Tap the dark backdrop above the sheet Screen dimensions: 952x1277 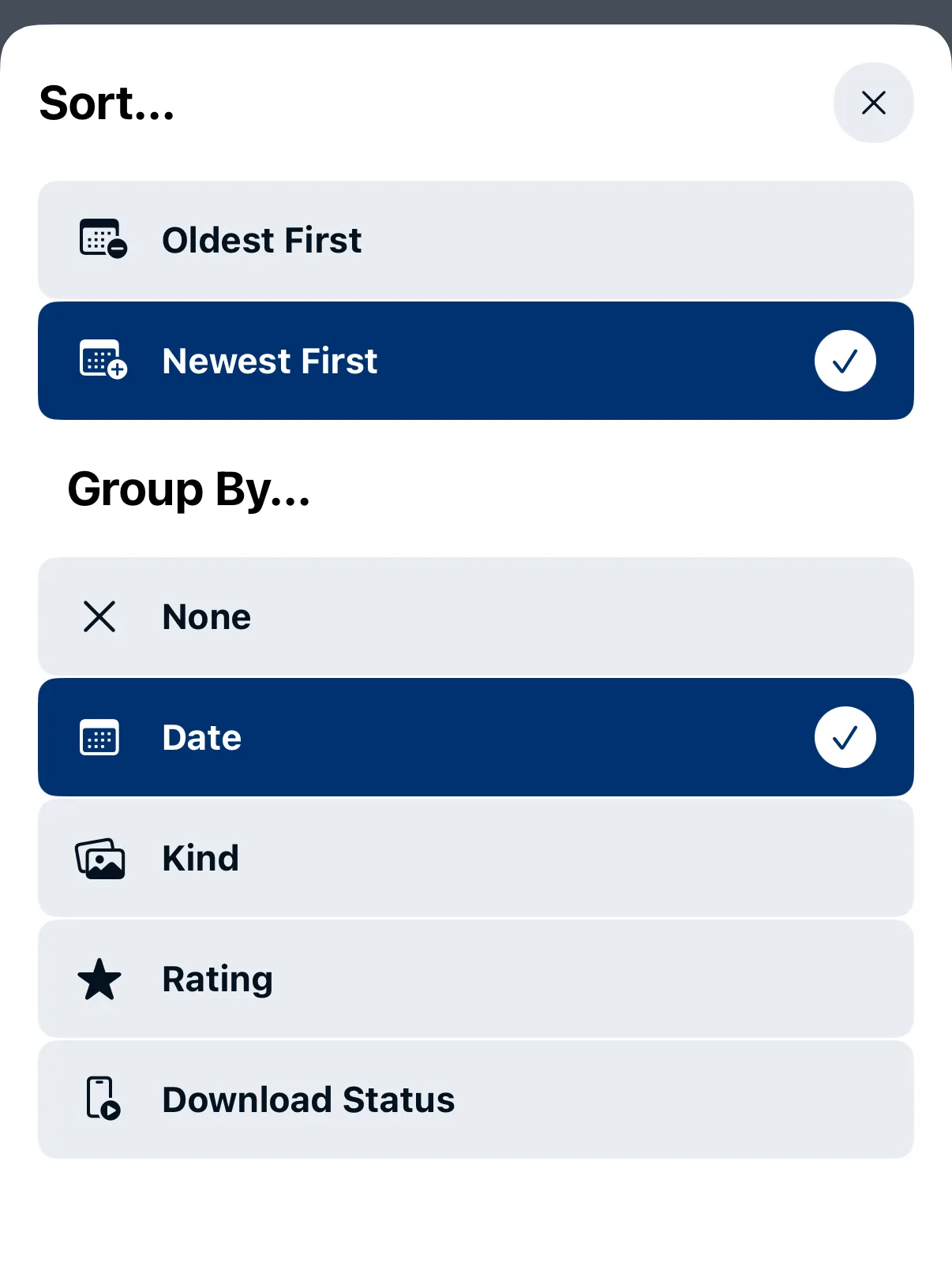(x=476, y=9)
